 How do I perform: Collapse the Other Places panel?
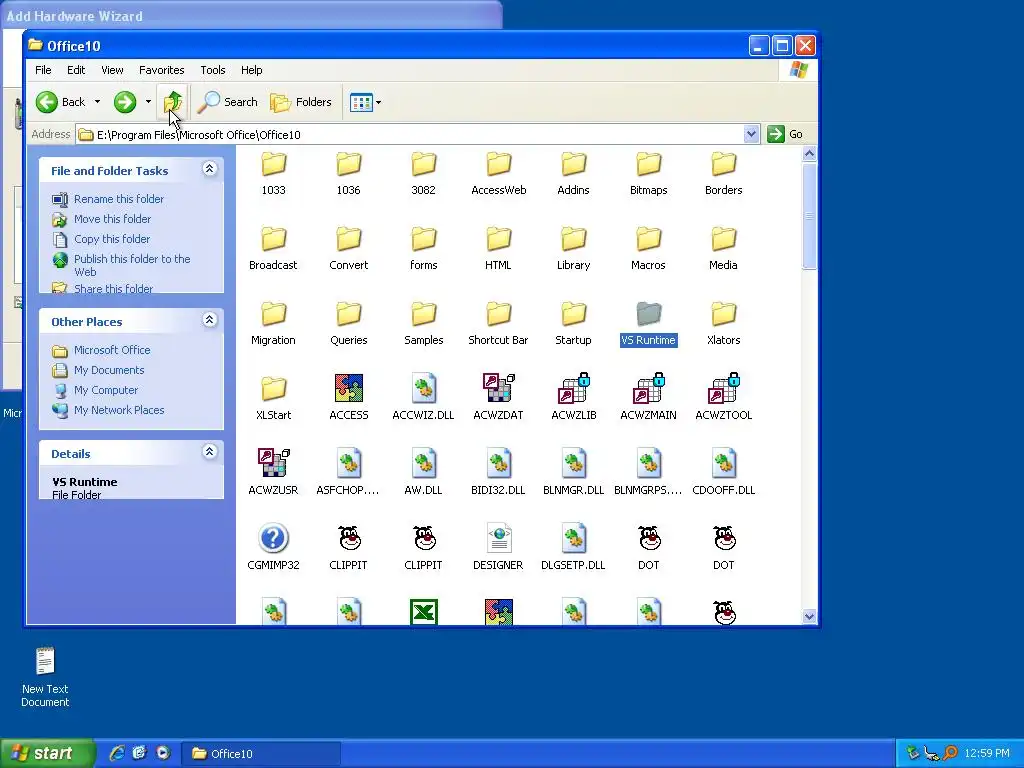point(209,320)
